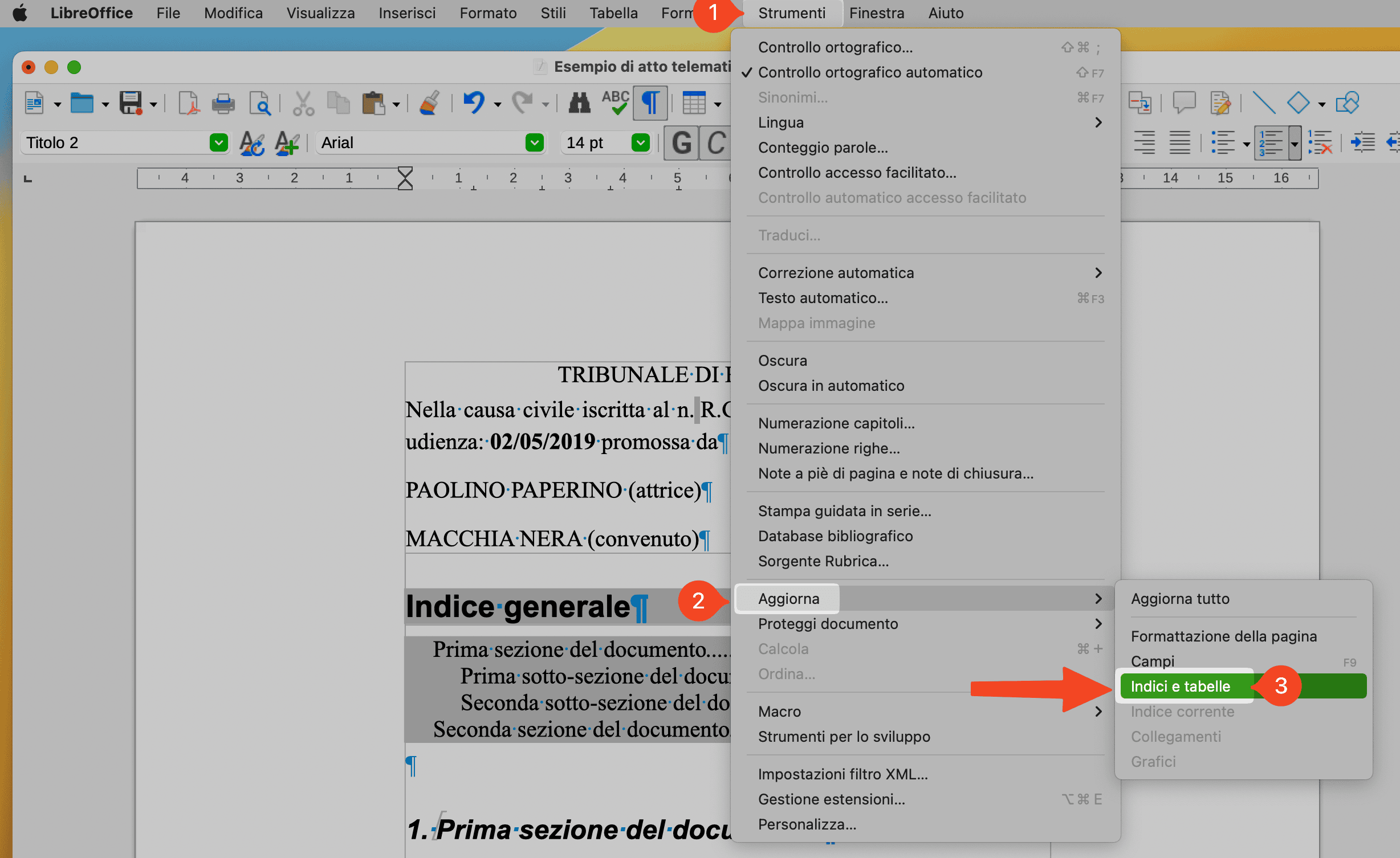Open the Strumenti menu

[x=791, y=13]
